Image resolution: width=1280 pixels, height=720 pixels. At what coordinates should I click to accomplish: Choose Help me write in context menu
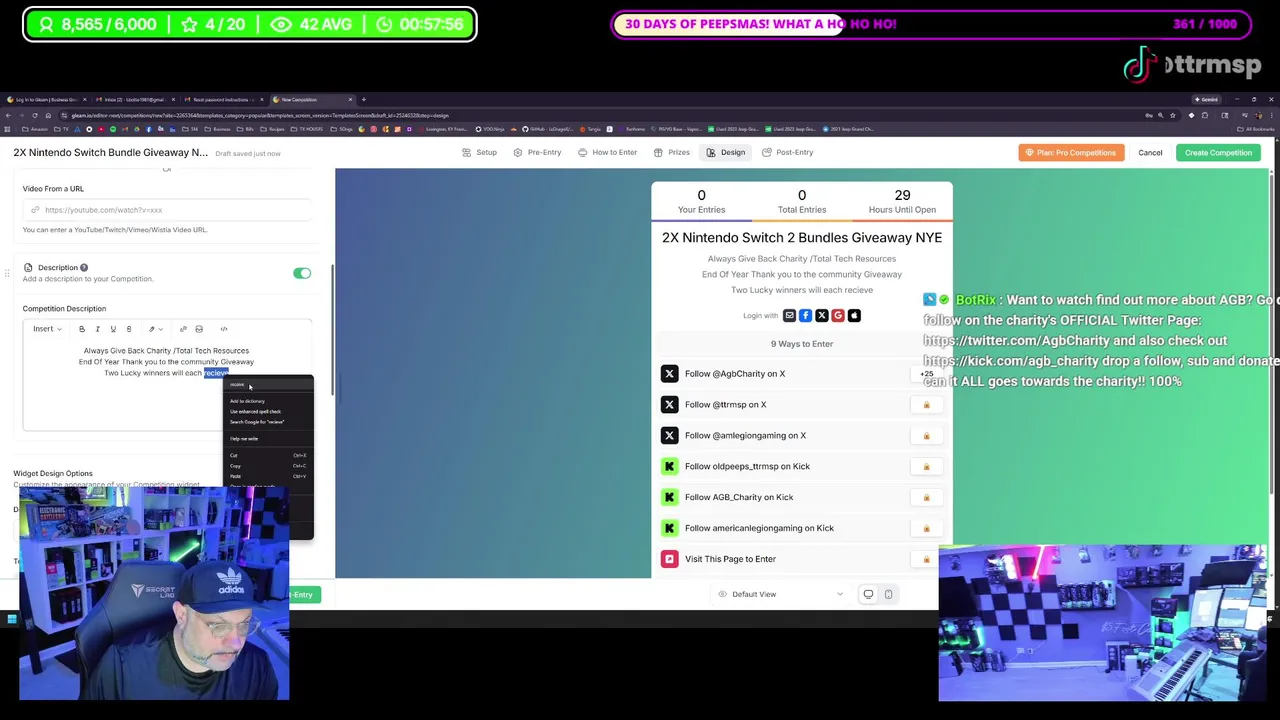pos(268,439)
